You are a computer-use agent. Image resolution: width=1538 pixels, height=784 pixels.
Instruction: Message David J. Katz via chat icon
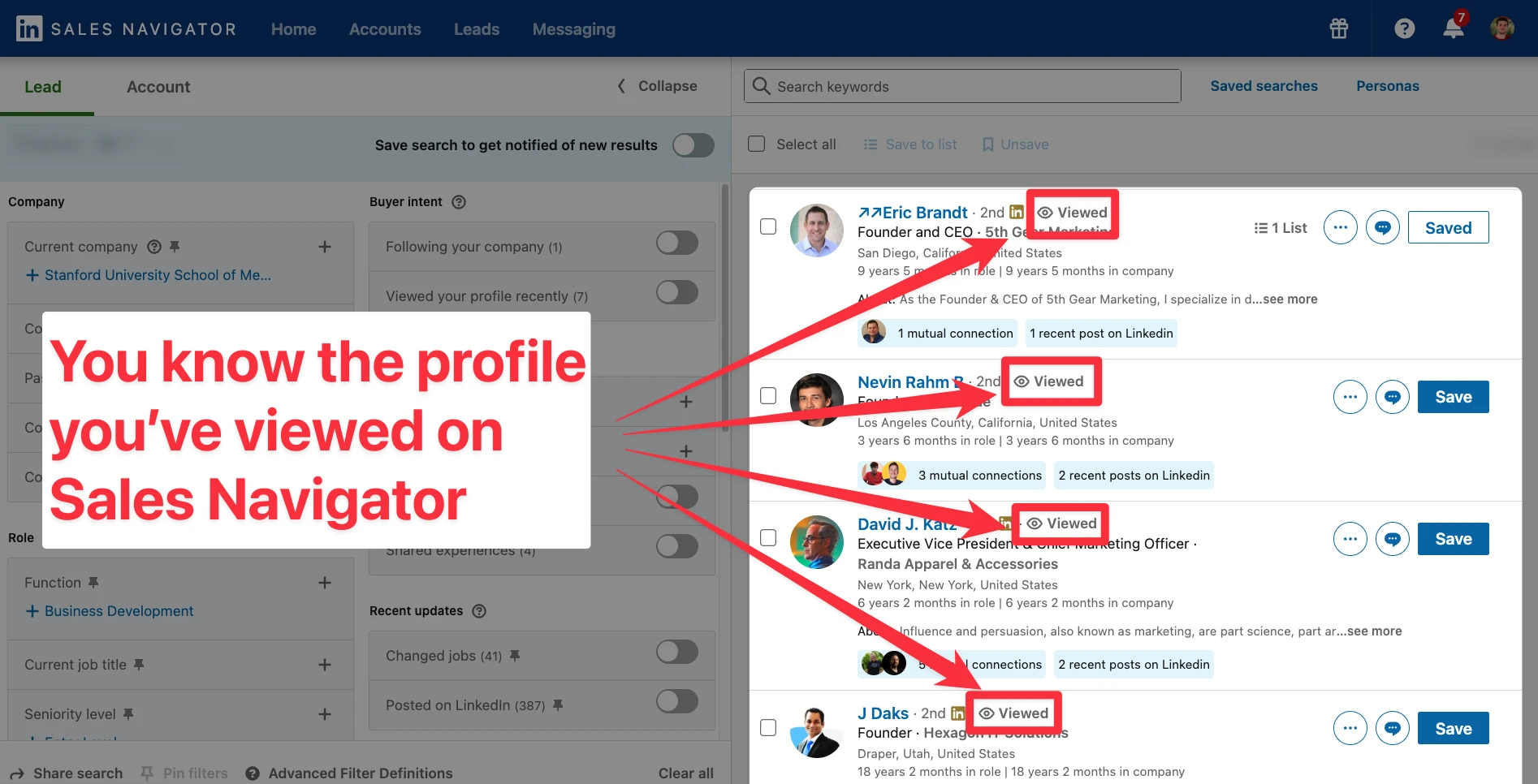click(x=1393, y=539)
